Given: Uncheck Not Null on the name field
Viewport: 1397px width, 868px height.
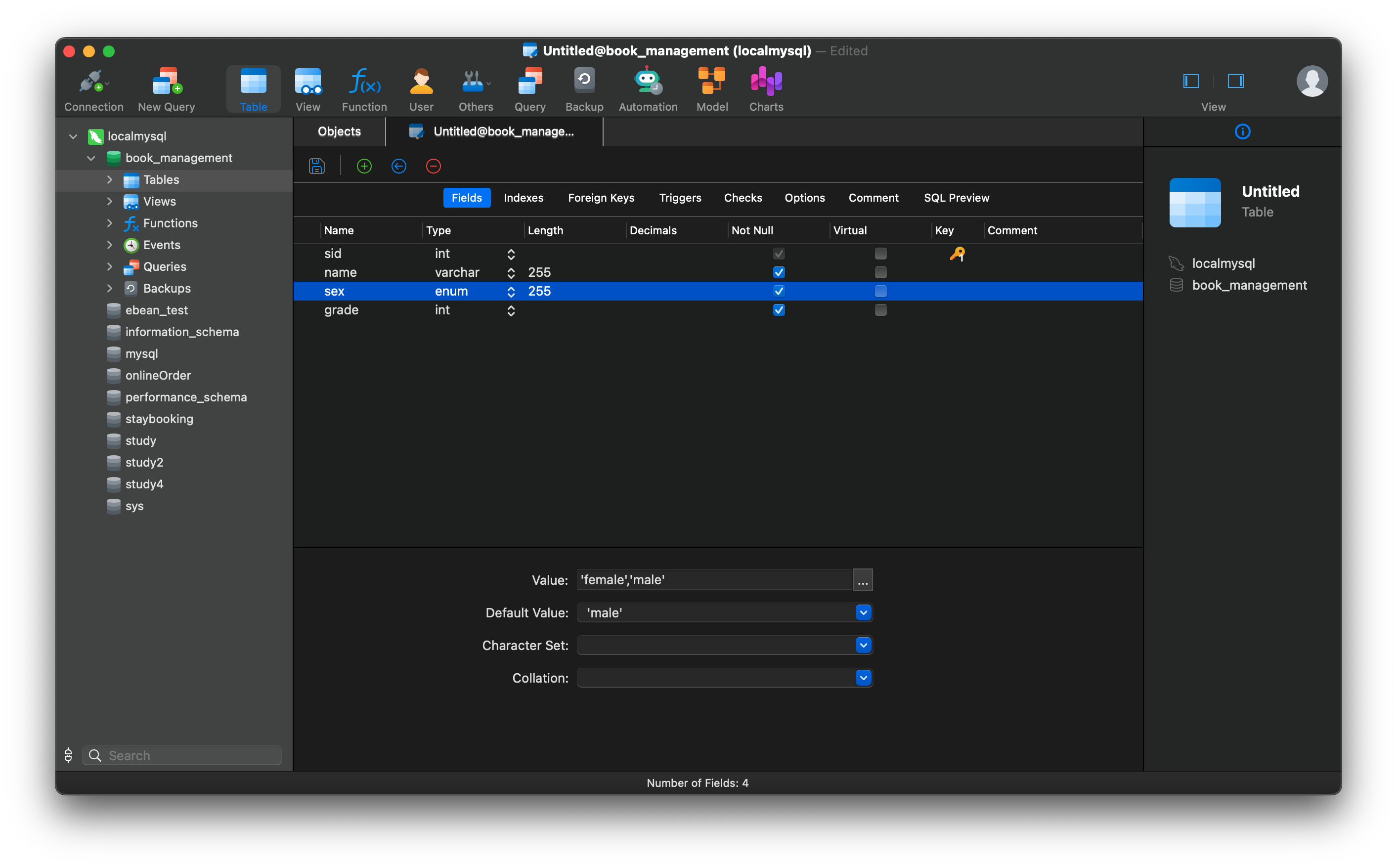Looking at the screenshot, I should [x=779, y=272].
